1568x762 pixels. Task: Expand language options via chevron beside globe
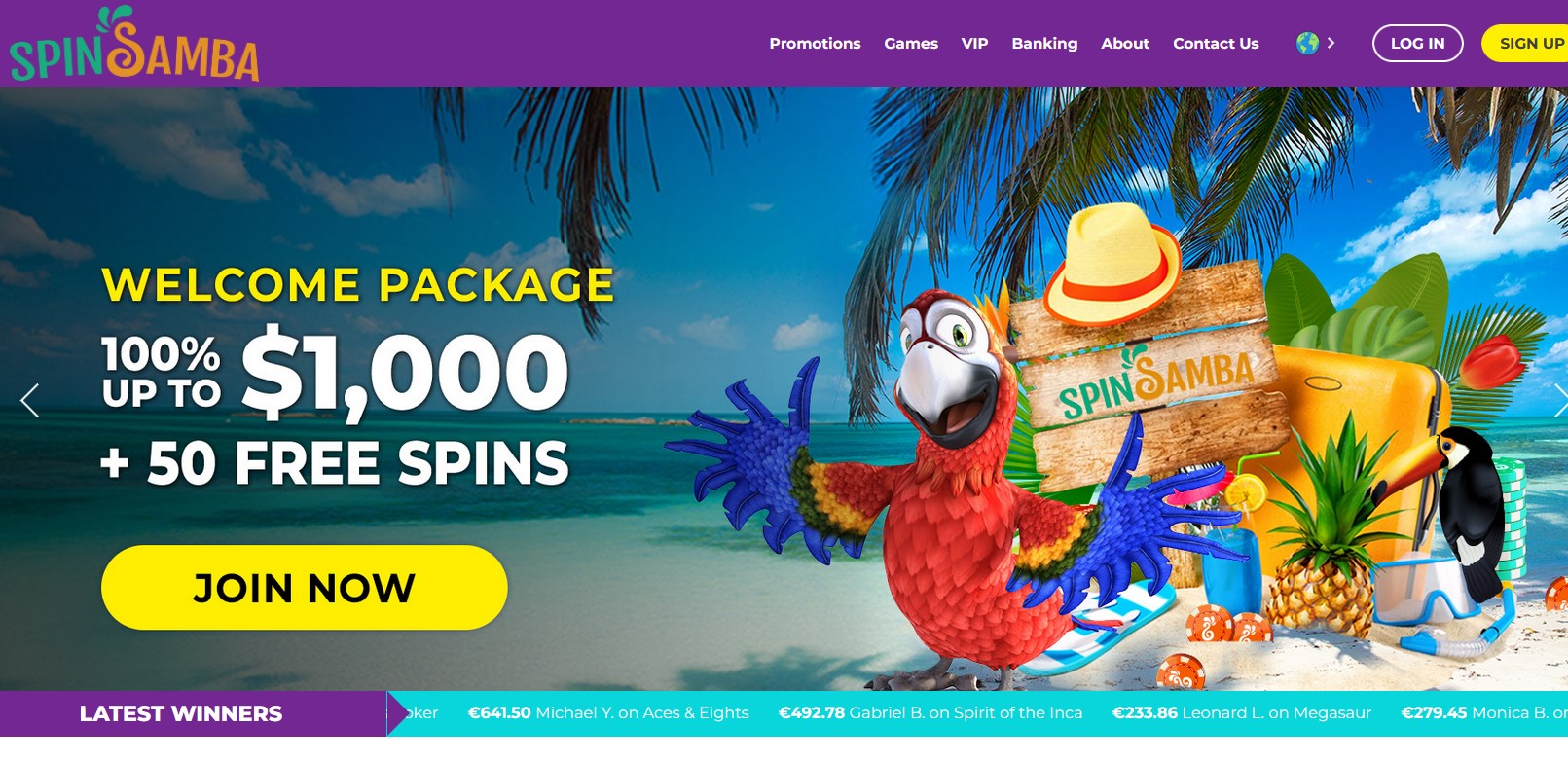click(x=1331, y=43)
